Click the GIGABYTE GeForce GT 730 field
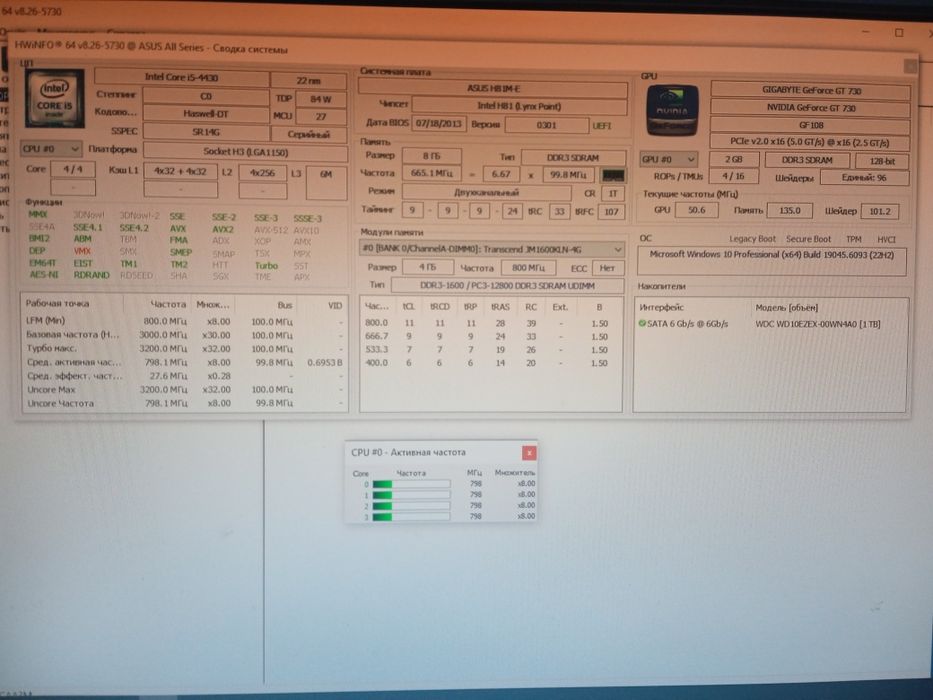Viewport: 933px width, 700px height. [x=811, y=90]
